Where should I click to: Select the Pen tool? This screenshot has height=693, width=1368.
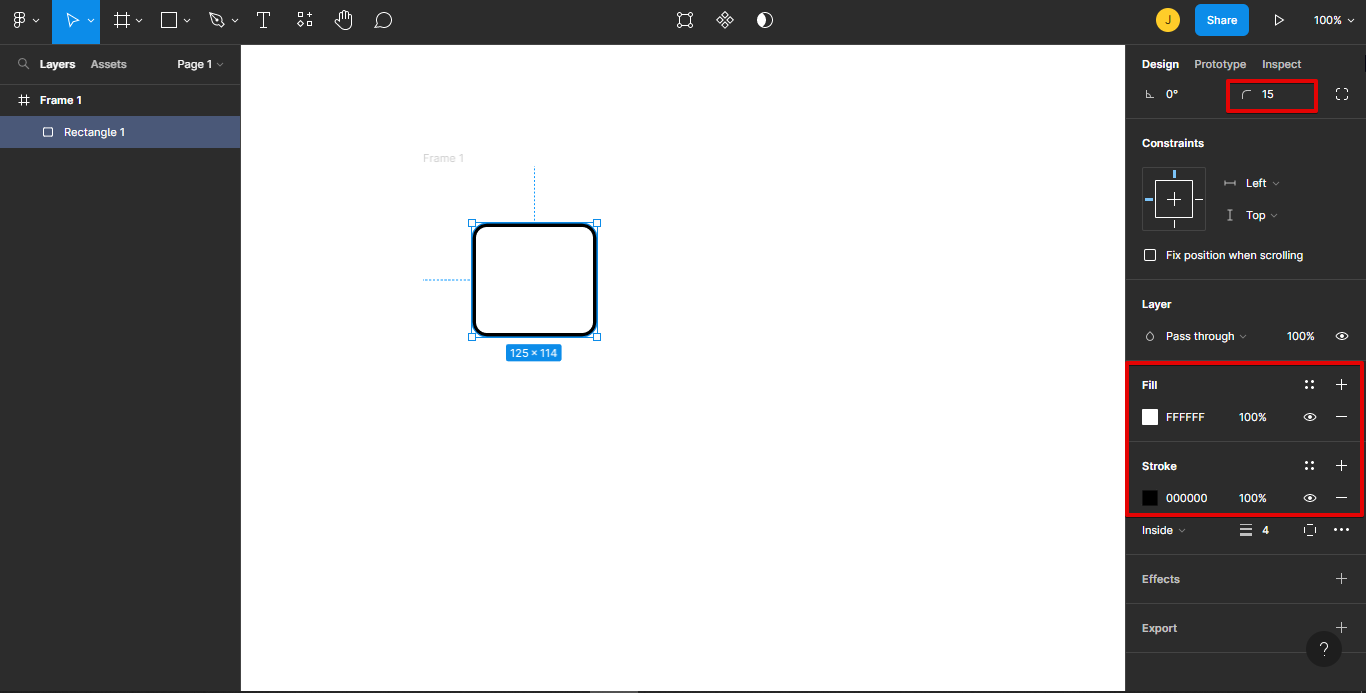(x=217, y=20)
